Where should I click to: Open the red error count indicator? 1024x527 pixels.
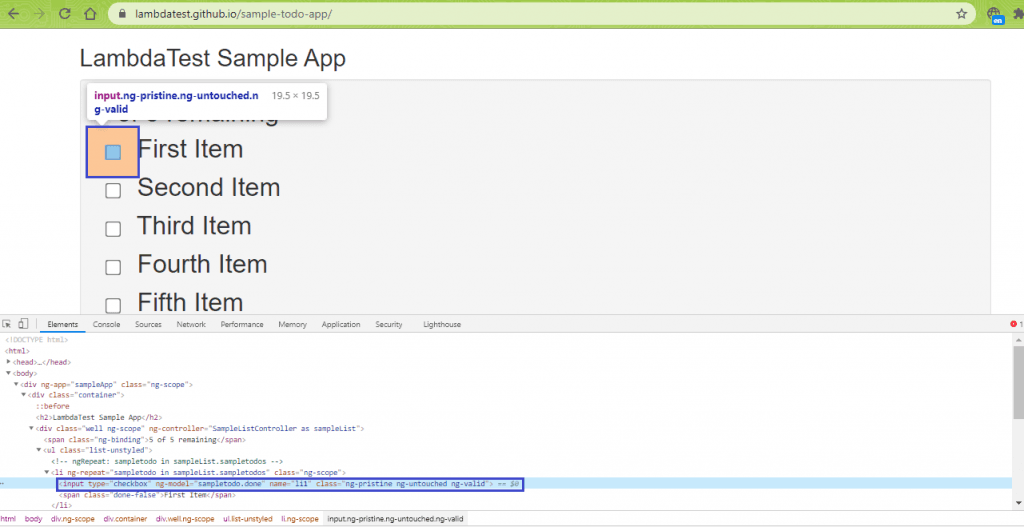1016,324
